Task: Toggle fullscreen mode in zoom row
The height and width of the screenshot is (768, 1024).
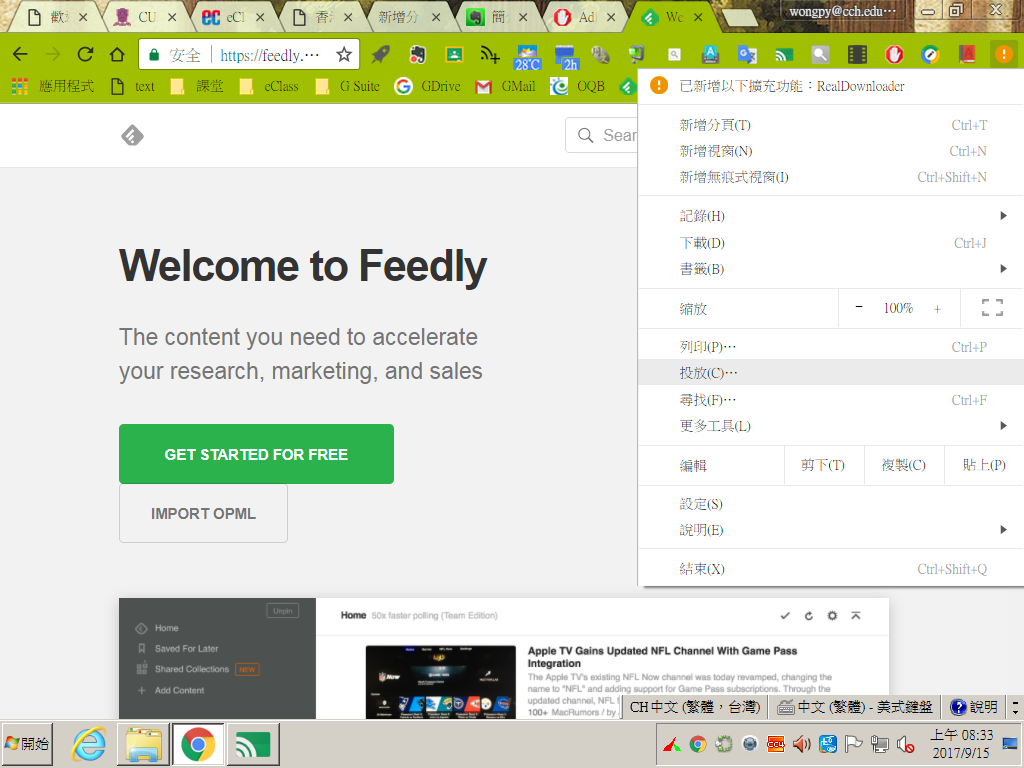Action: click(x=992, y=308)
